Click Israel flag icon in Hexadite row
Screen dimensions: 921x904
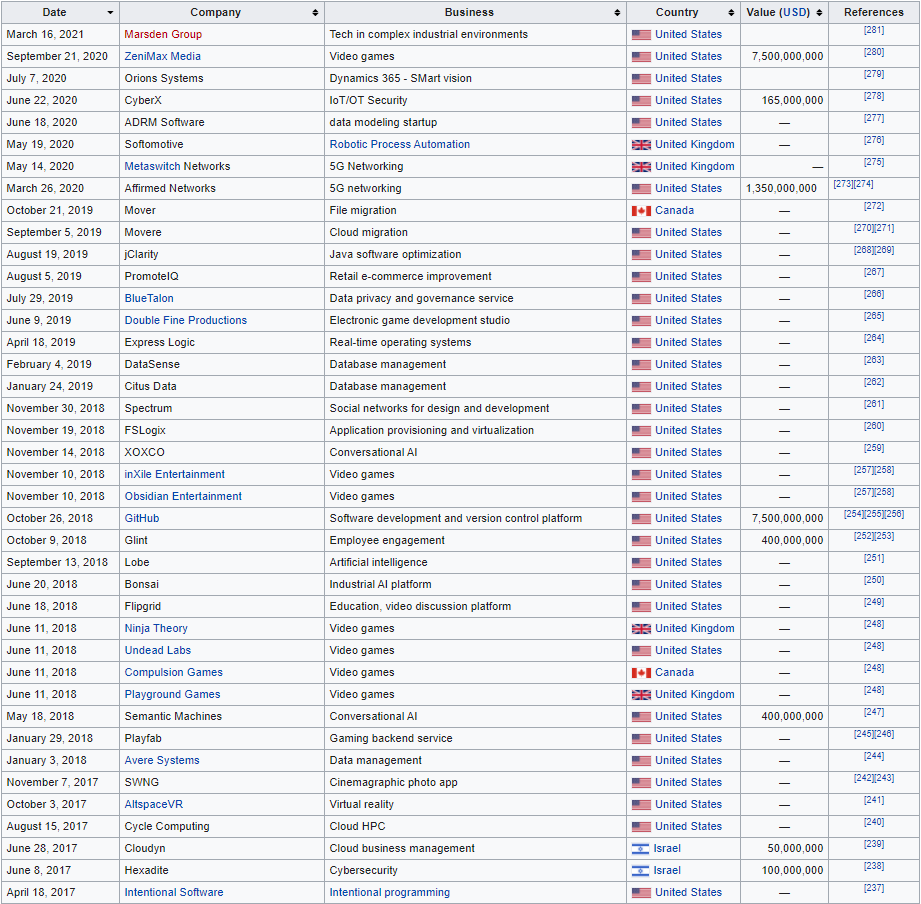pyautogui.click(x=640, y=871)
